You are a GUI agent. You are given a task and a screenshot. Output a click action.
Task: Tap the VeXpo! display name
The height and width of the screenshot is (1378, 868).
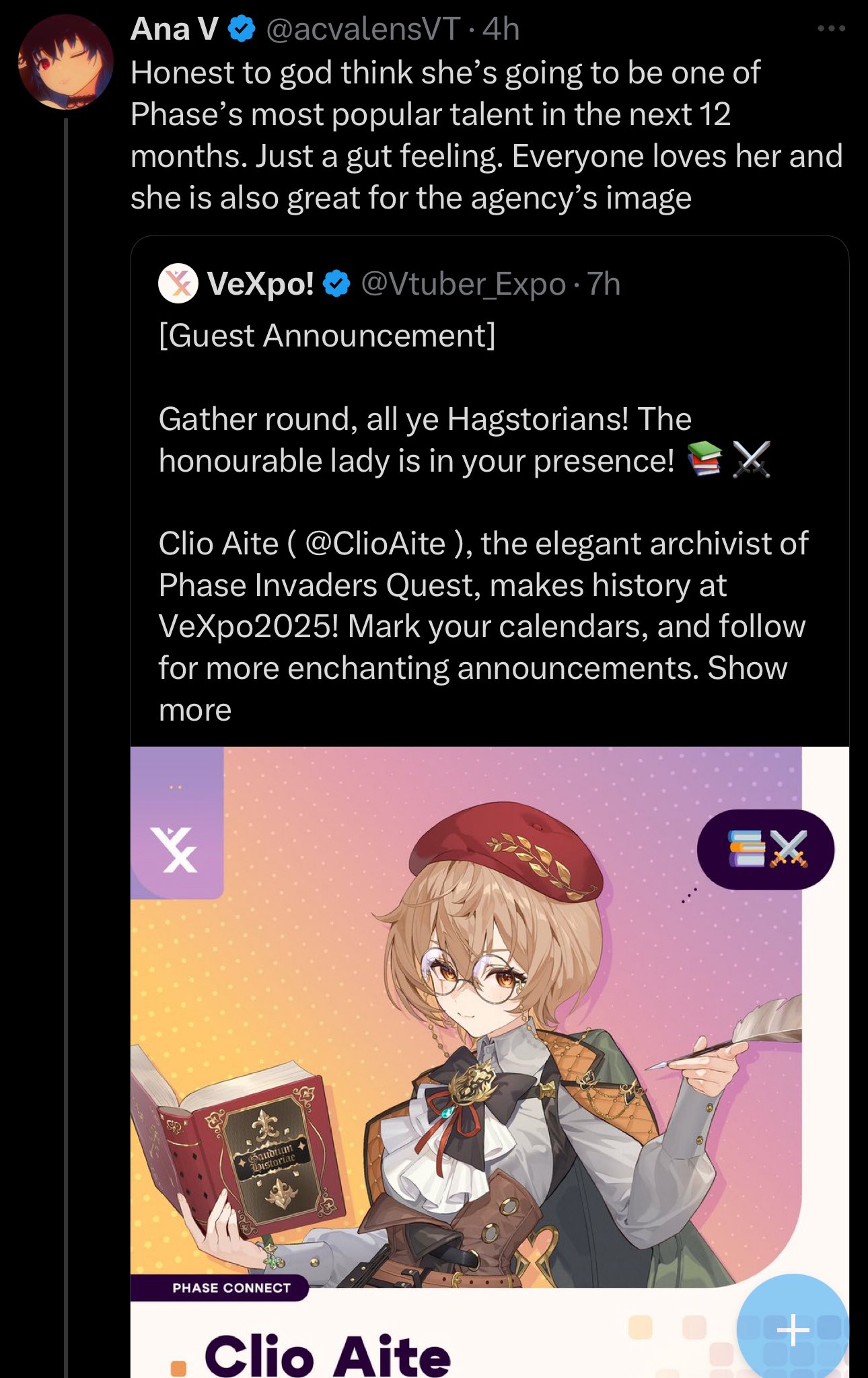pyautogui.click(x=261, y=284)
